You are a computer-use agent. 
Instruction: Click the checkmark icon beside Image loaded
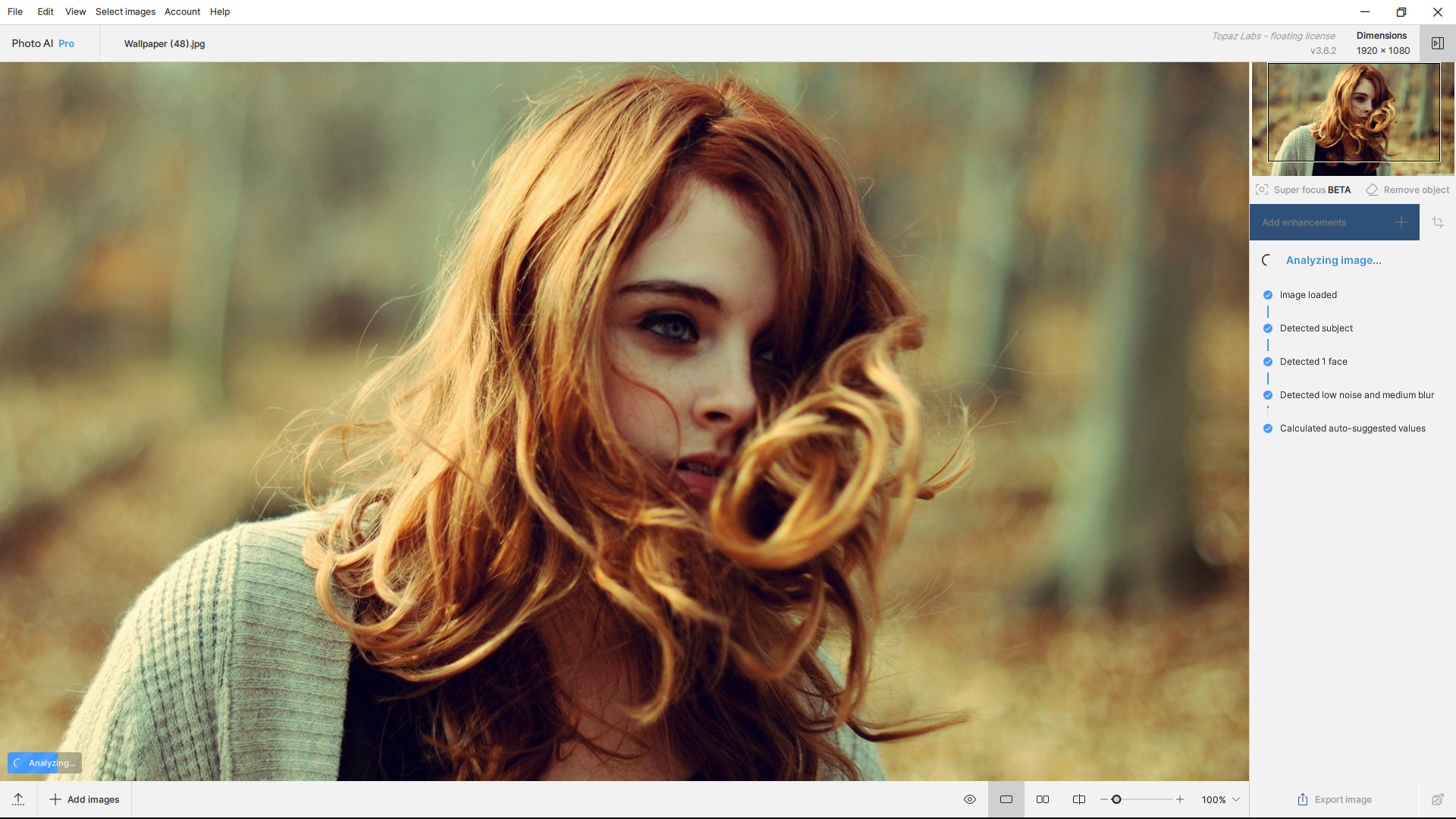(1267, 295)
